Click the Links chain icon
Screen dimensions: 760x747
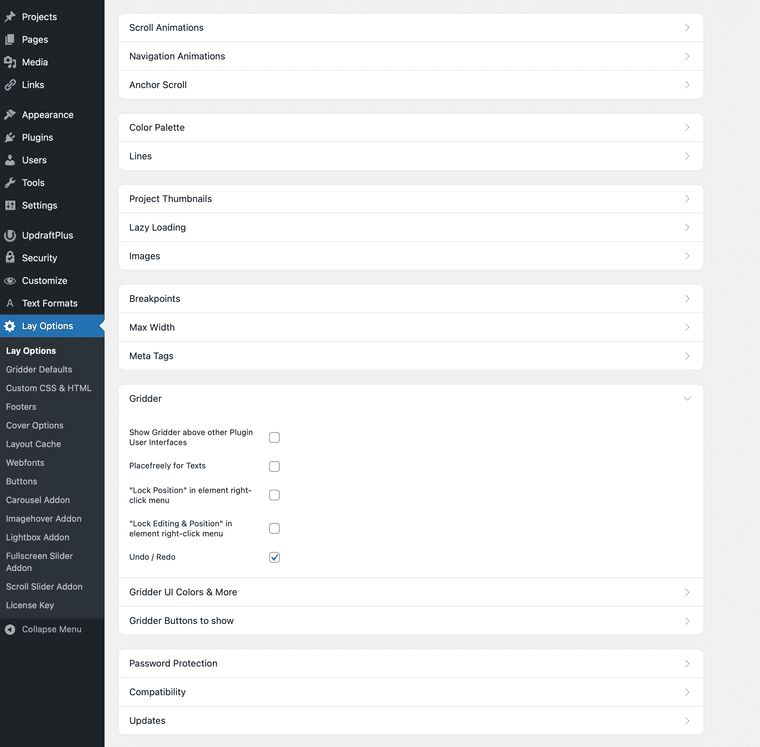click(10, 85)
